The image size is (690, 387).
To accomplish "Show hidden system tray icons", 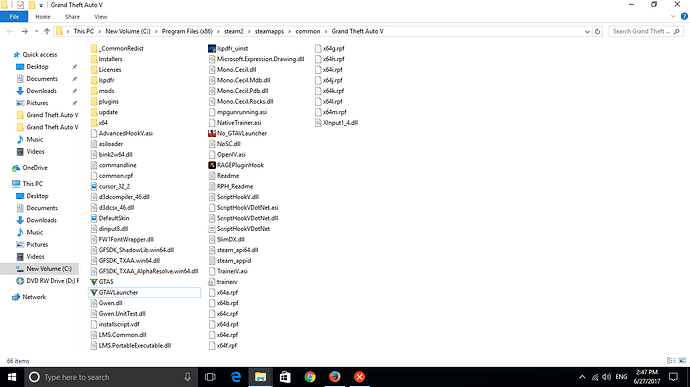I will coord(582,377).
